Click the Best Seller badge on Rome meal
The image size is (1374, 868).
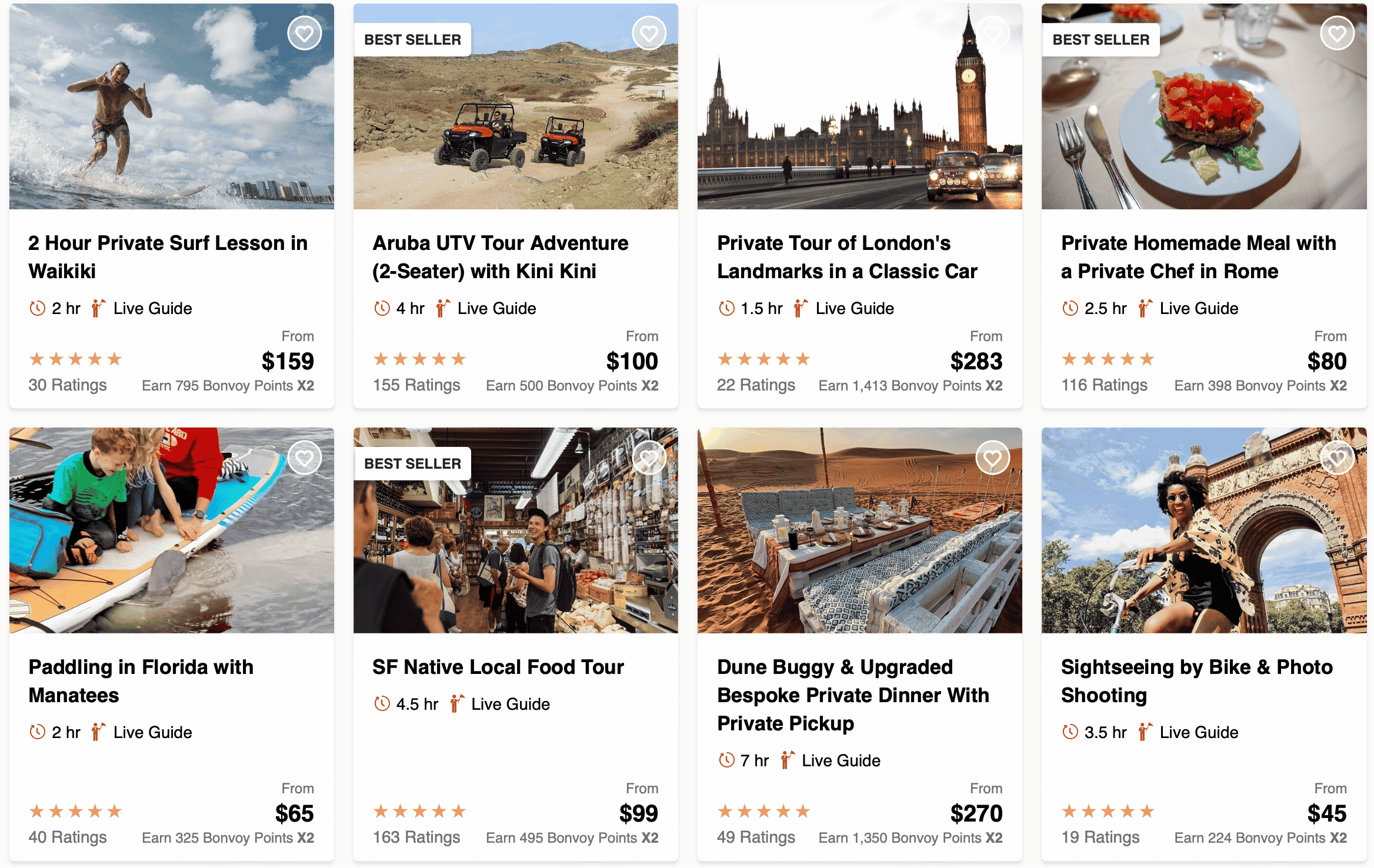pos(1100,40)
